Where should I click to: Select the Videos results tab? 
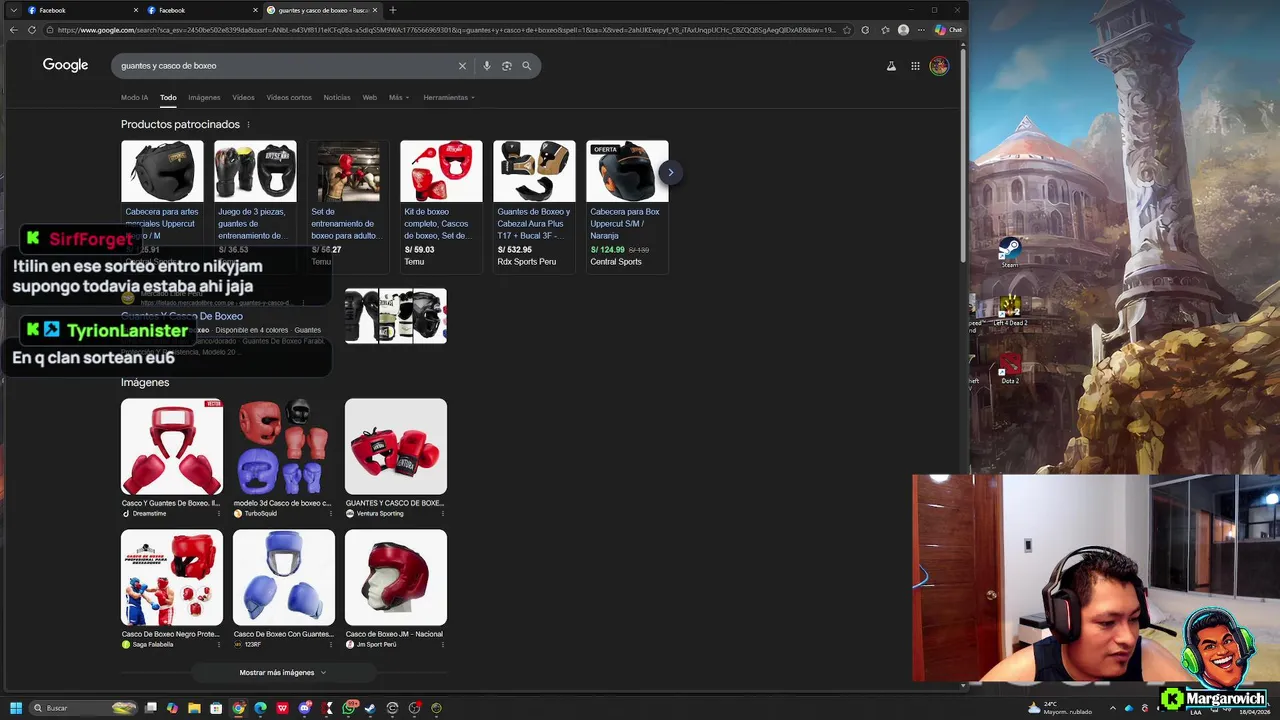(x=243, y=97)
